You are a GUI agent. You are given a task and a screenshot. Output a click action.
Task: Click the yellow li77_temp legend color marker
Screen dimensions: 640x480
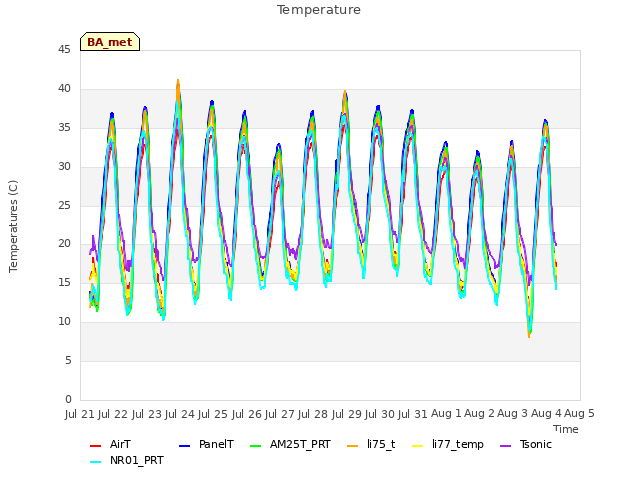coord(418,446)
